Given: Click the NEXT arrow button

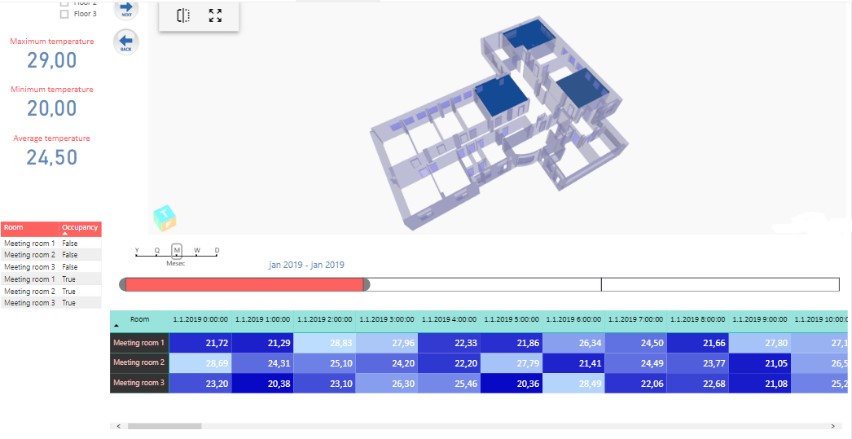Looking at the screenshot, I should (126, 9).
